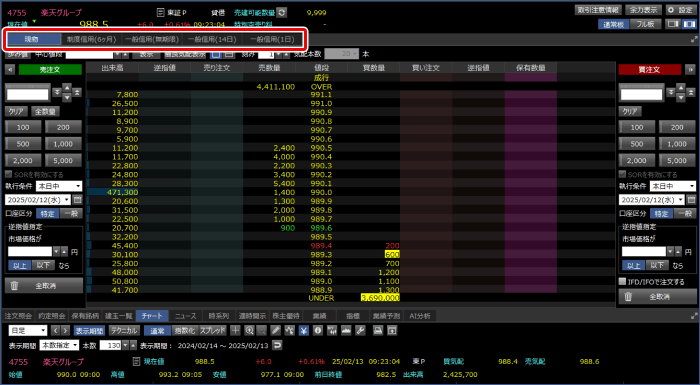Select the pencil drawing tool icon
The height and width of the screenshot is (385, 700).
pyautogui.click(x=276, y=331)
